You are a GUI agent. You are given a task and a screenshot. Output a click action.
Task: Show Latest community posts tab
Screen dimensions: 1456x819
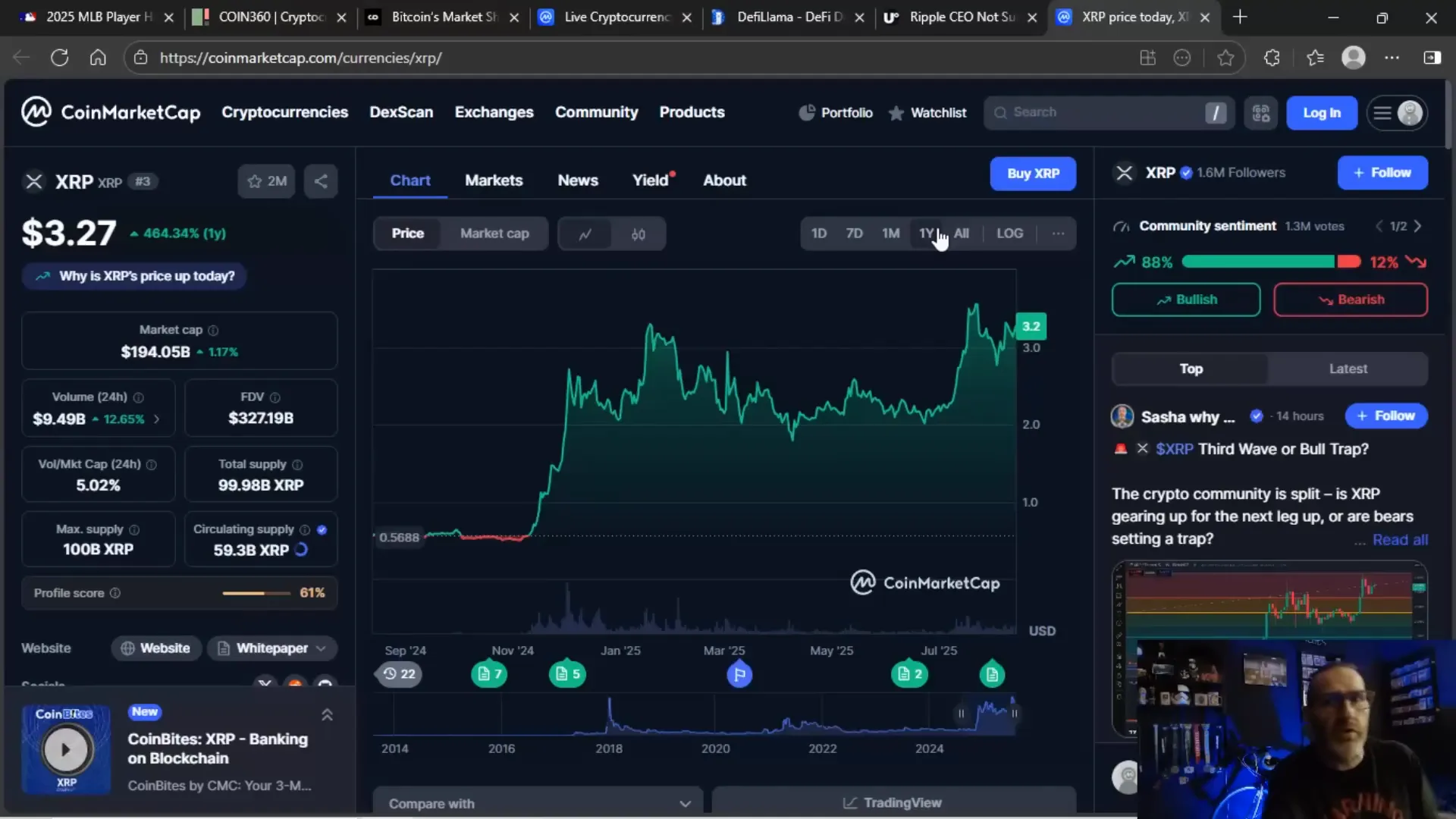pyautogui.click(x=1348, y=369)
